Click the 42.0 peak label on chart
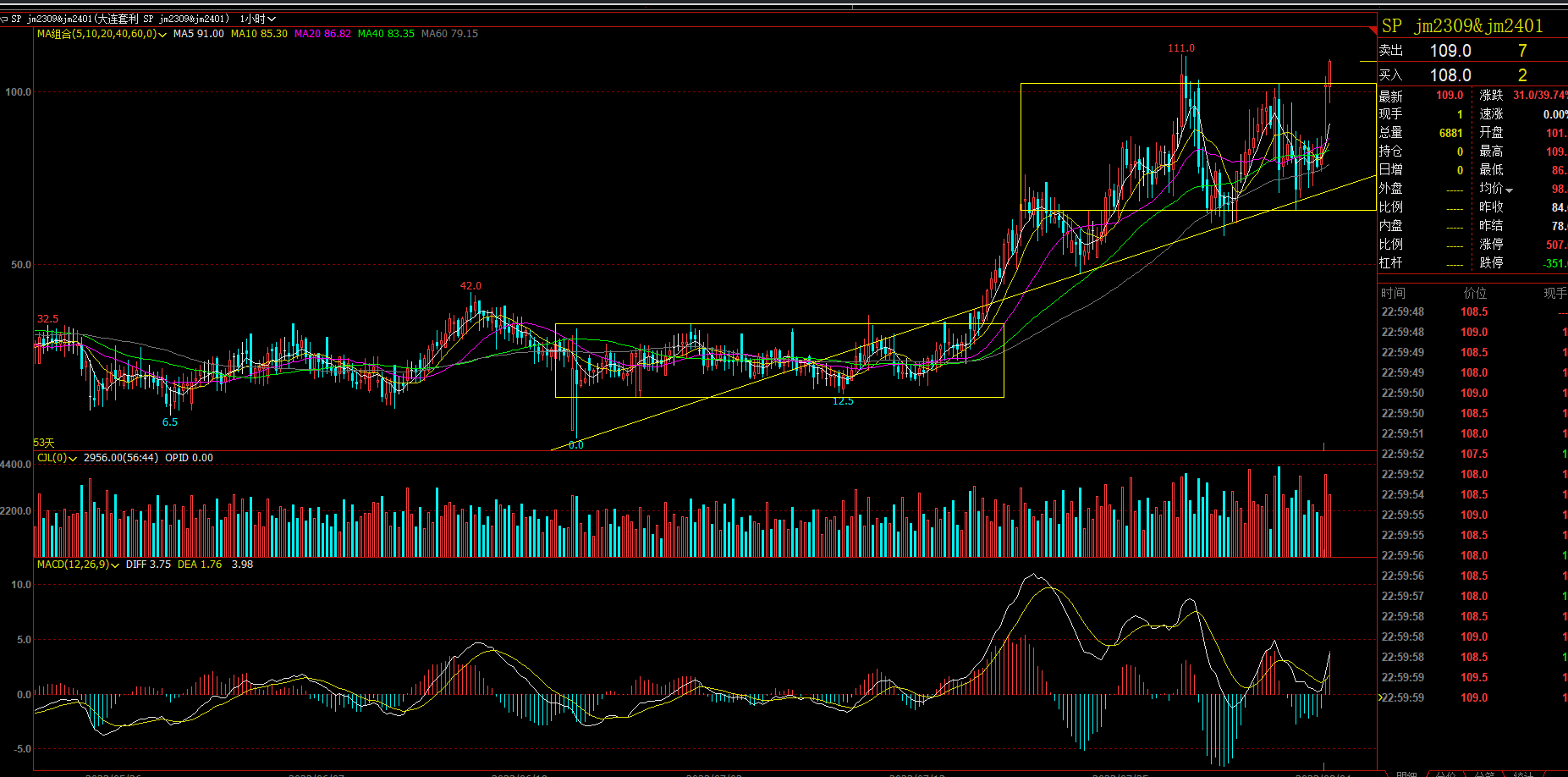1568x777 pixels. click(x=470, y=286)
